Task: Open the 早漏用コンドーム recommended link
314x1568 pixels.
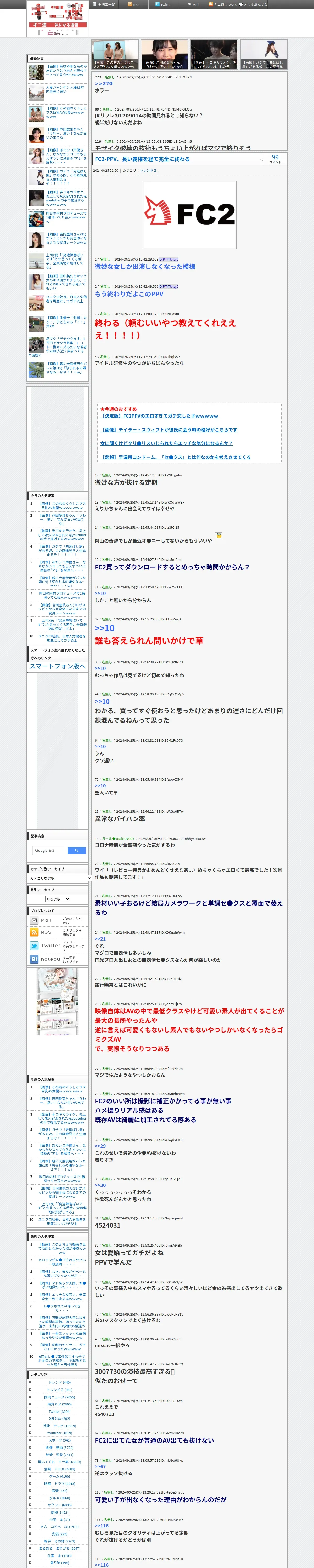Action: click(176, 457)
